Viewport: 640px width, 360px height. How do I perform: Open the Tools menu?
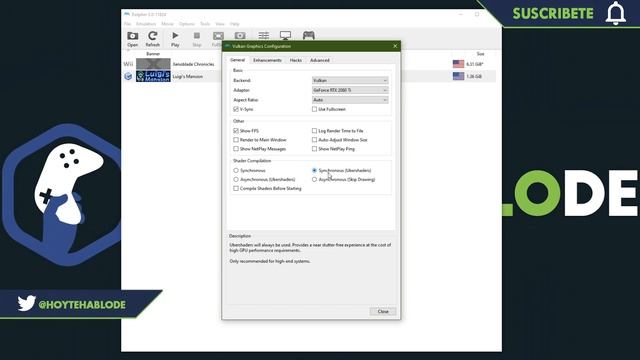[205, 24]
